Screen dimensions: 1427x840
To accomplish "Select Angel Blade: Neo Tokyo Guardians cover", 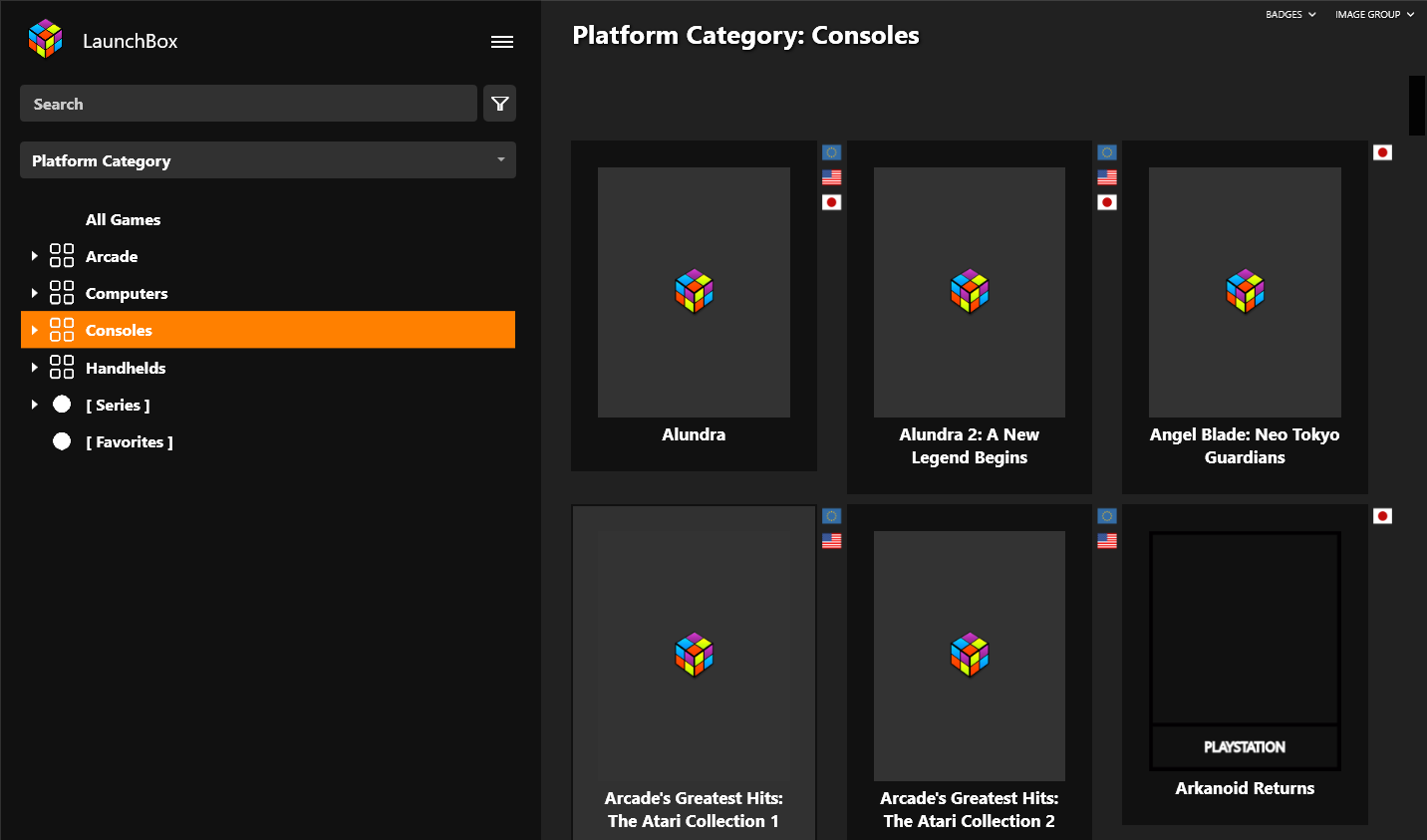I will (1245, 292).
